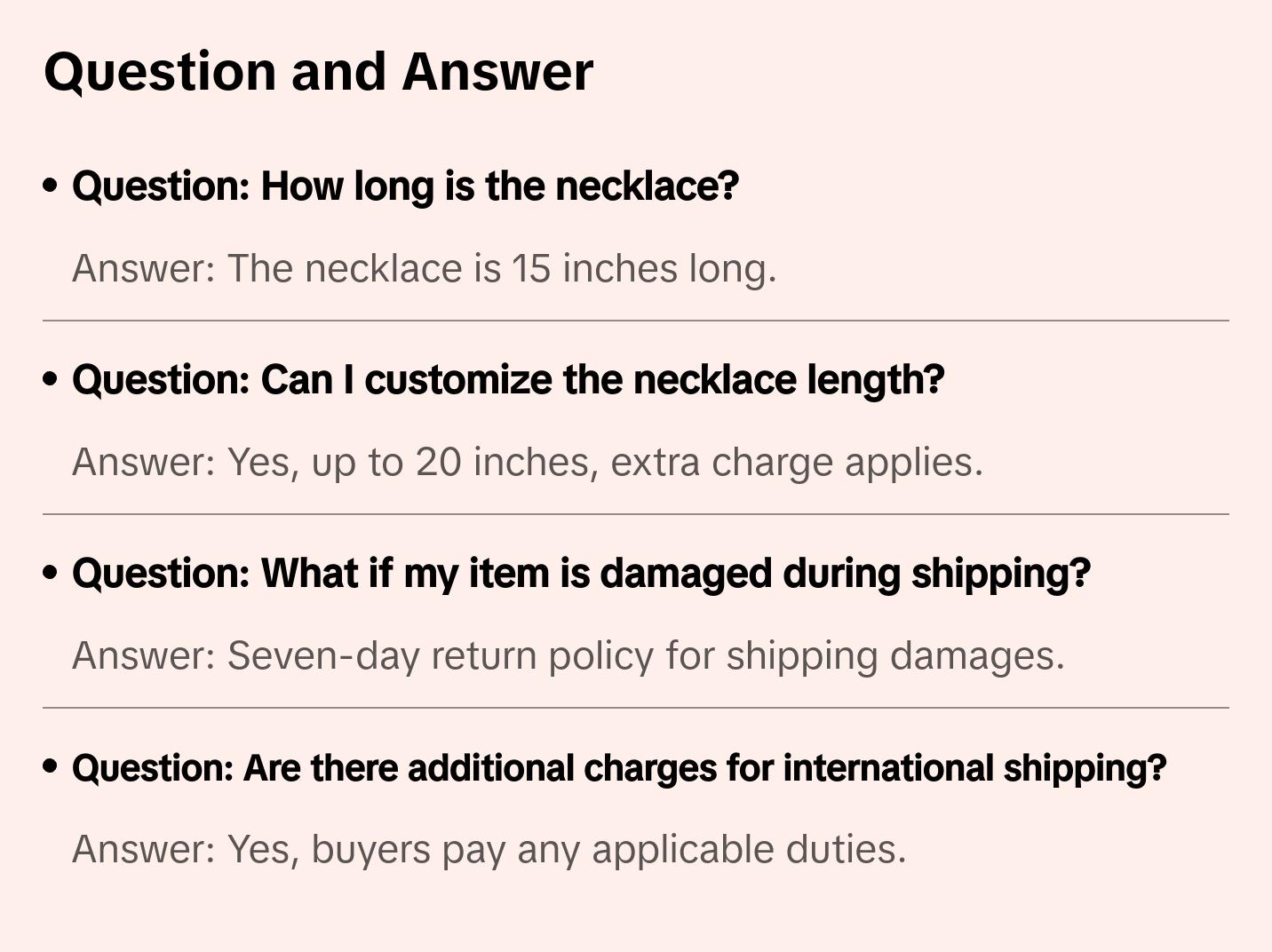The height and width of the screenshot is (952, 1272).
Task: Click question 'How long is the necklace?'
Action: [405, 186]
